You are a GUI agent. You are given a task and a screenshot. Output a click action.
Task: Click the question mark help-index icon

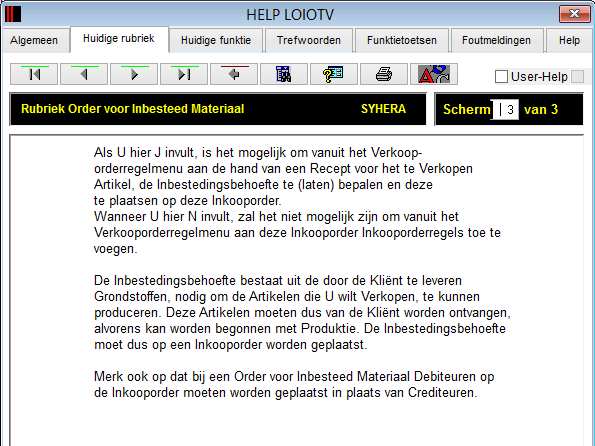pos(334,74)
